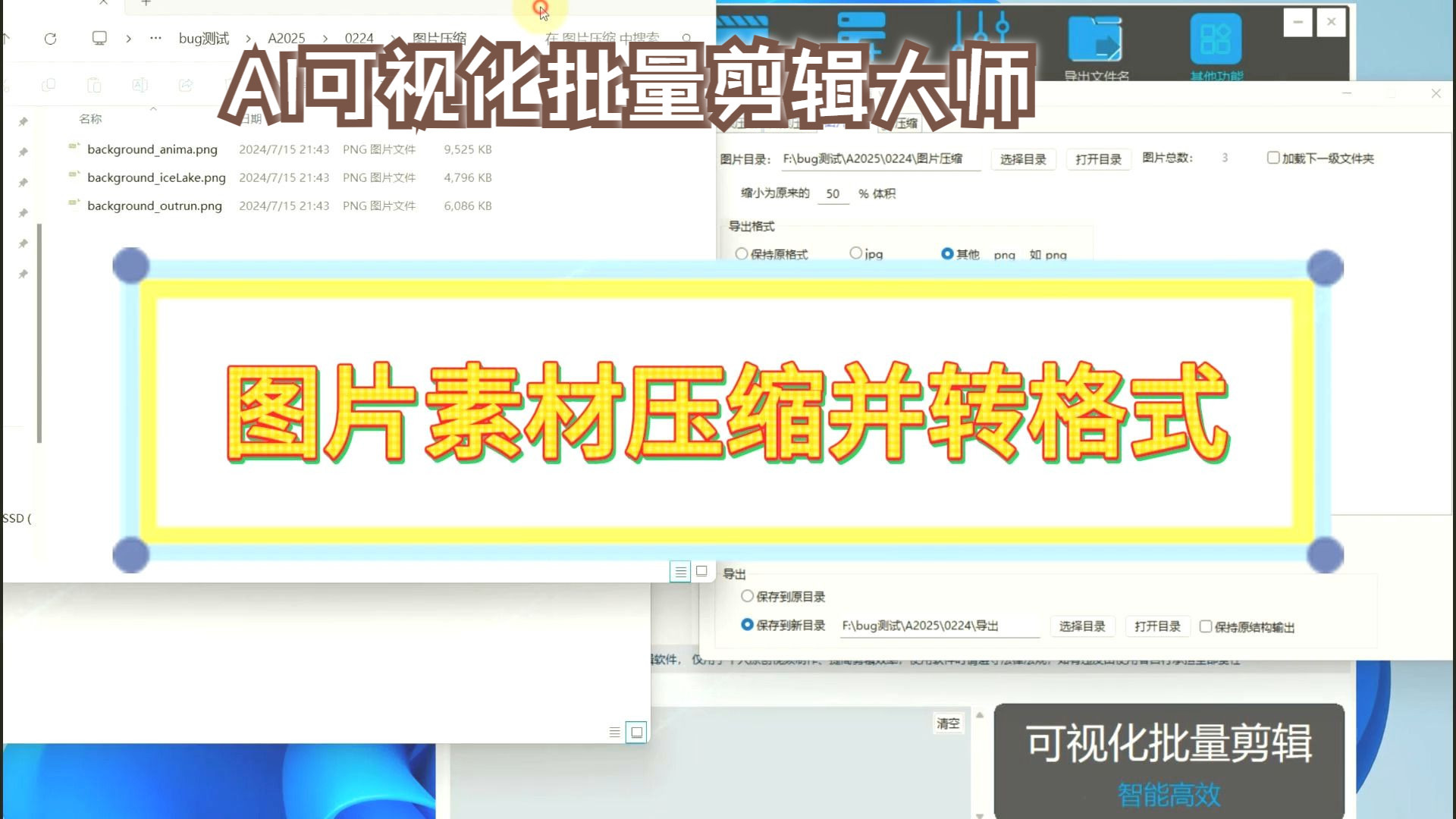Expand the chevron after bug测试 in the breadcrumb
The image size is (1456, 819).
[x=248, y=39]
